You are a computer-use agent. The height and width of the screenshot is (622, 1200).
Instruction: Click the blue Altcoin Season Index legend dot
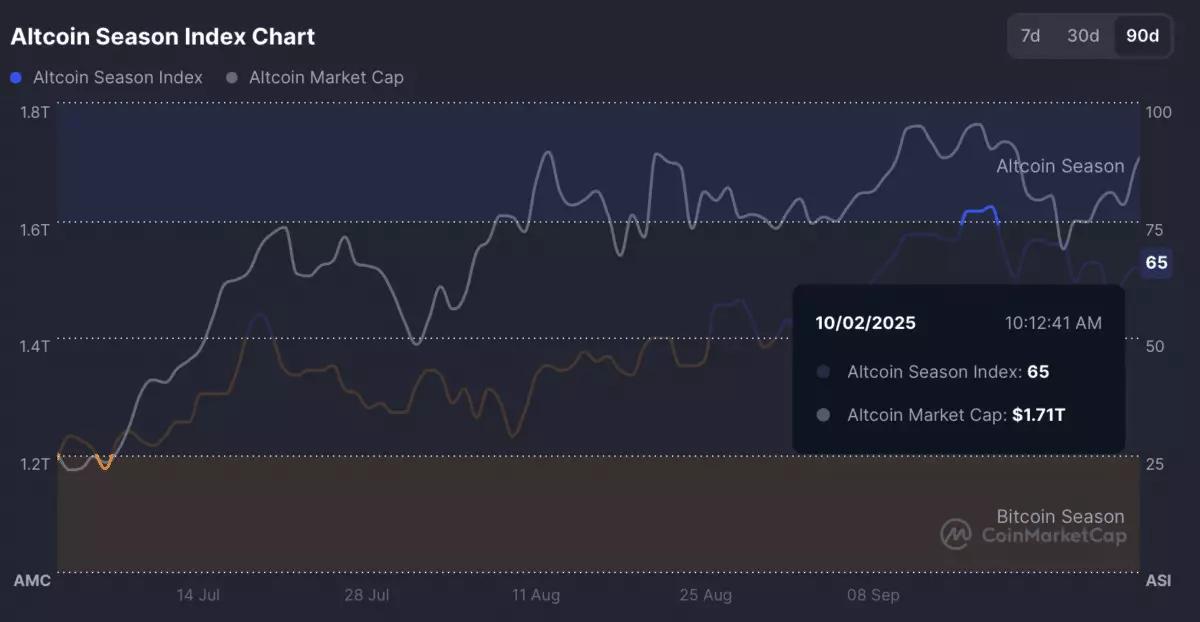click(15, 77)
